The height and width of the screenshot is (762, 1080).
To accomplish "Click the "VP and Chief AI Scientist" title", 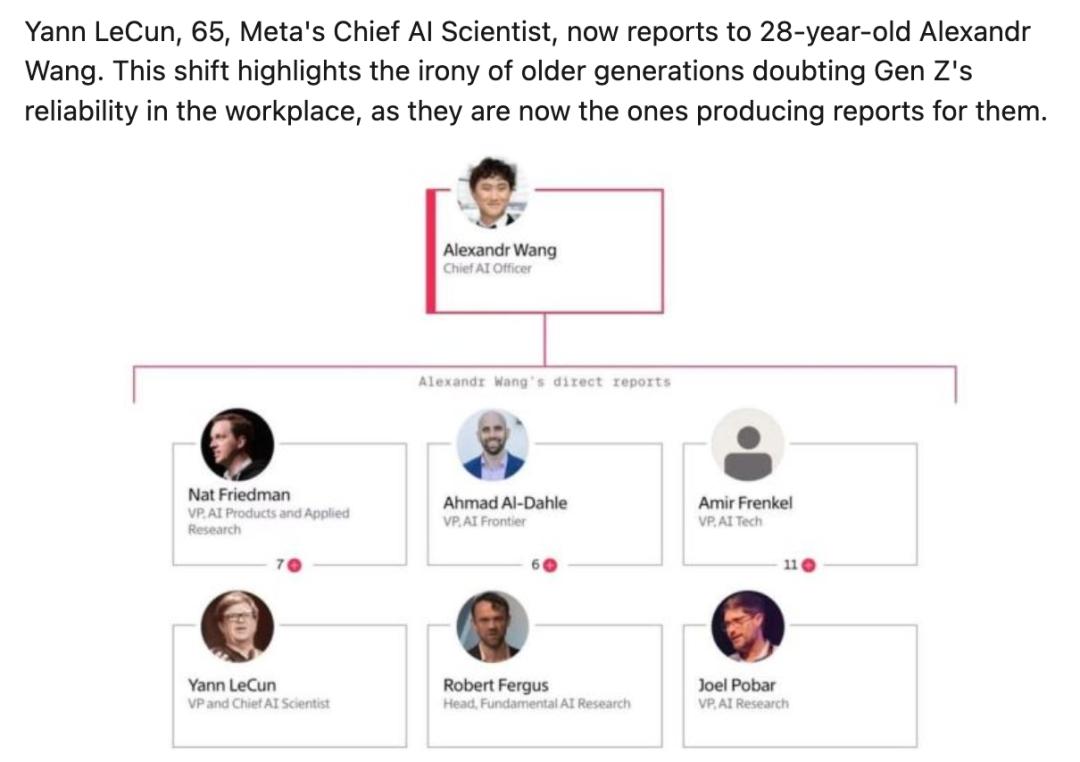I will click(x=258, y=703).
